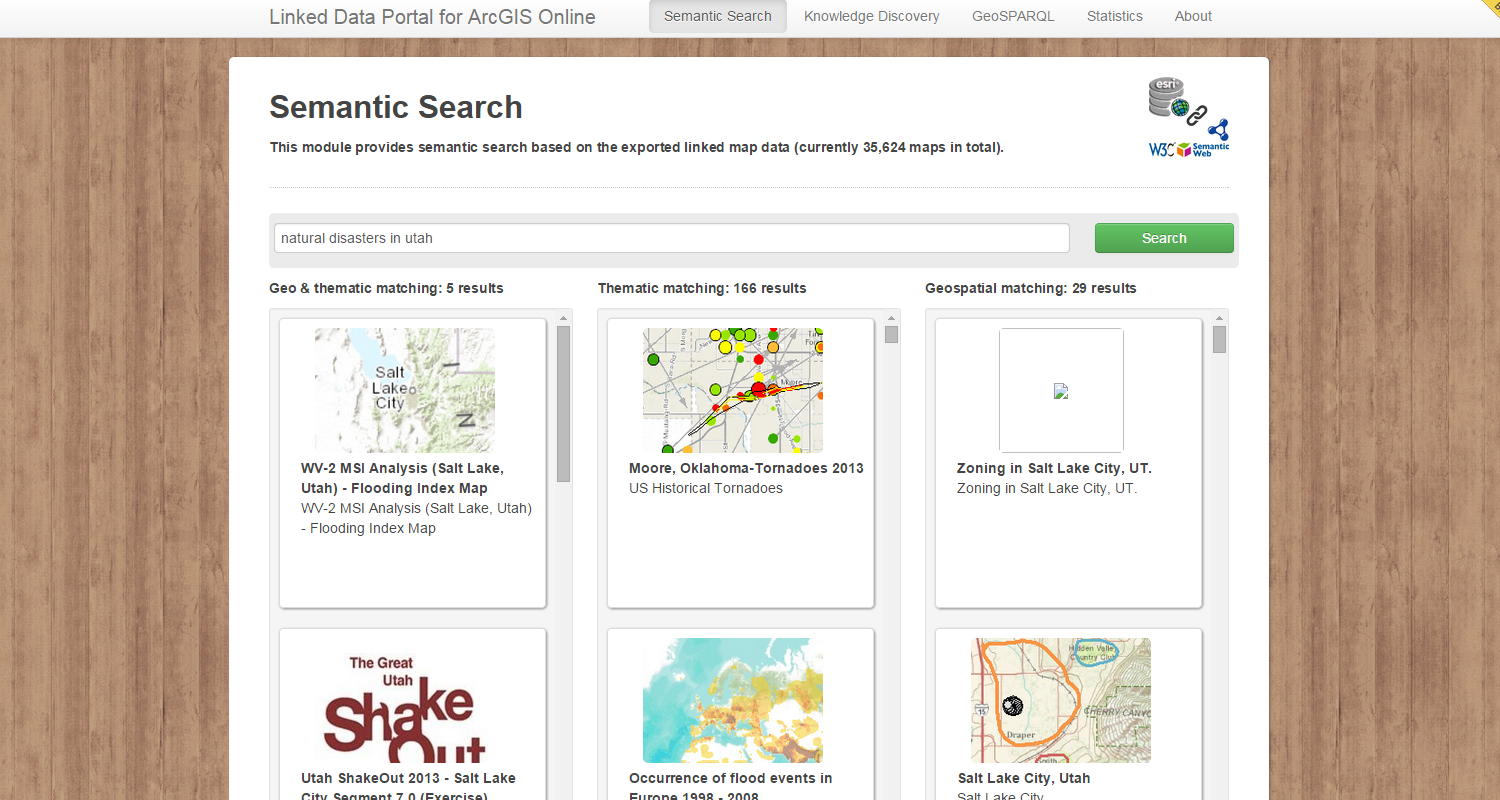Open the About page
Screen dimensions: 1500x800
pyautogui.click(x=1193, y=16)
